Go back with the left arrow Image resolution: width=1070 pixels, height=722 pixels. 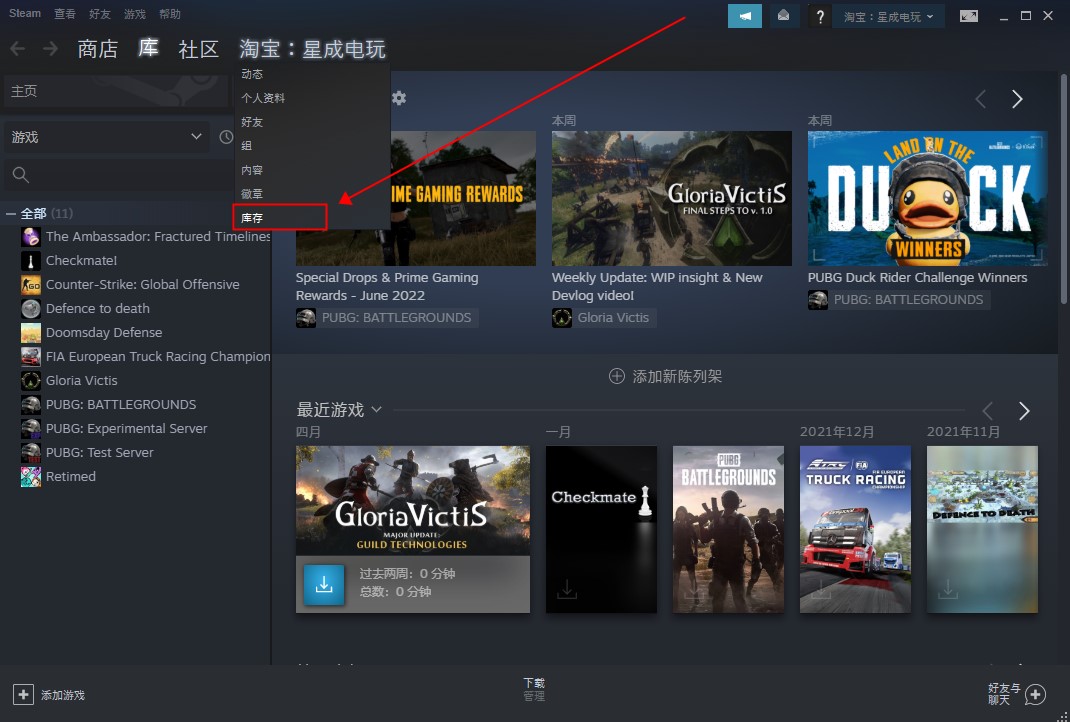tap(18, 48)
